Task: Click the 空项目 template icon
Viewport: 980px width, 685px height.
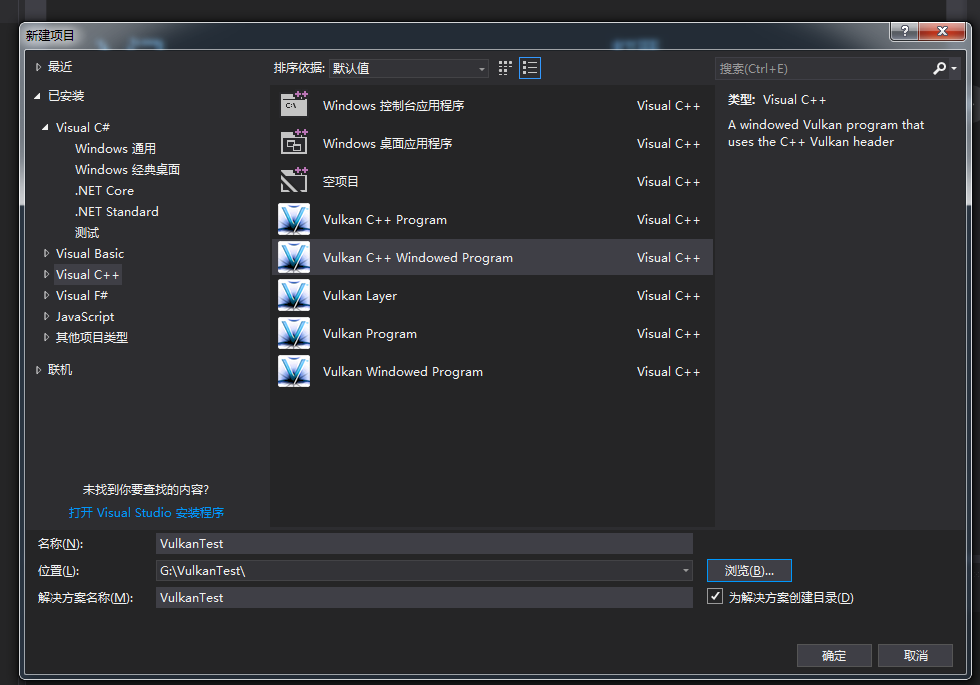Action: (294, 181)
